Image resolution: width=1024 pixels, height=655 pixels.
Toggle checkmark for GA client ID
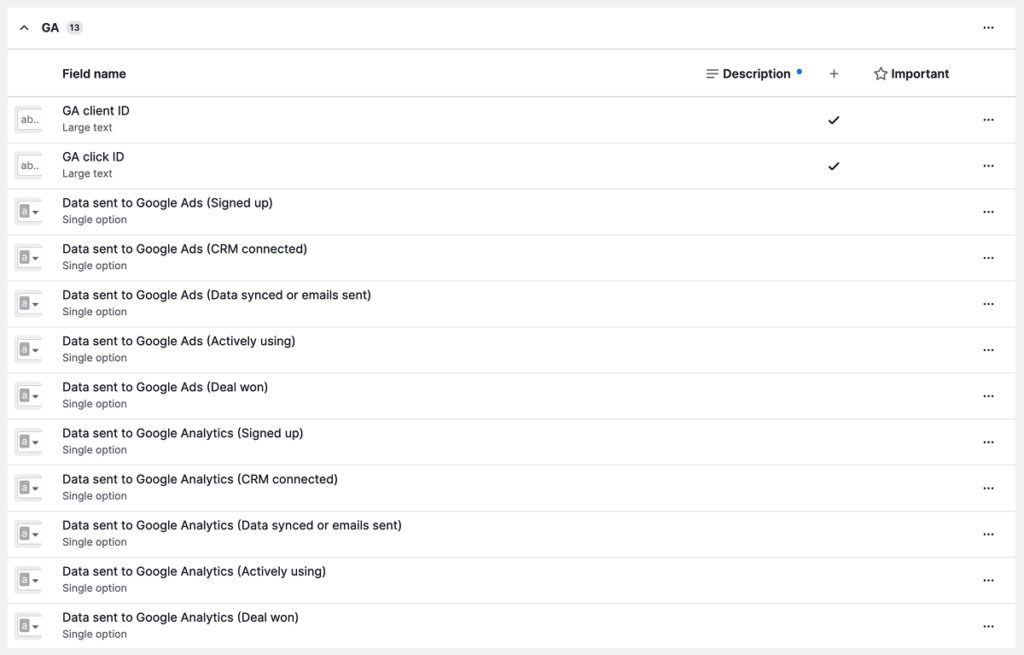(x=834, y=120)
